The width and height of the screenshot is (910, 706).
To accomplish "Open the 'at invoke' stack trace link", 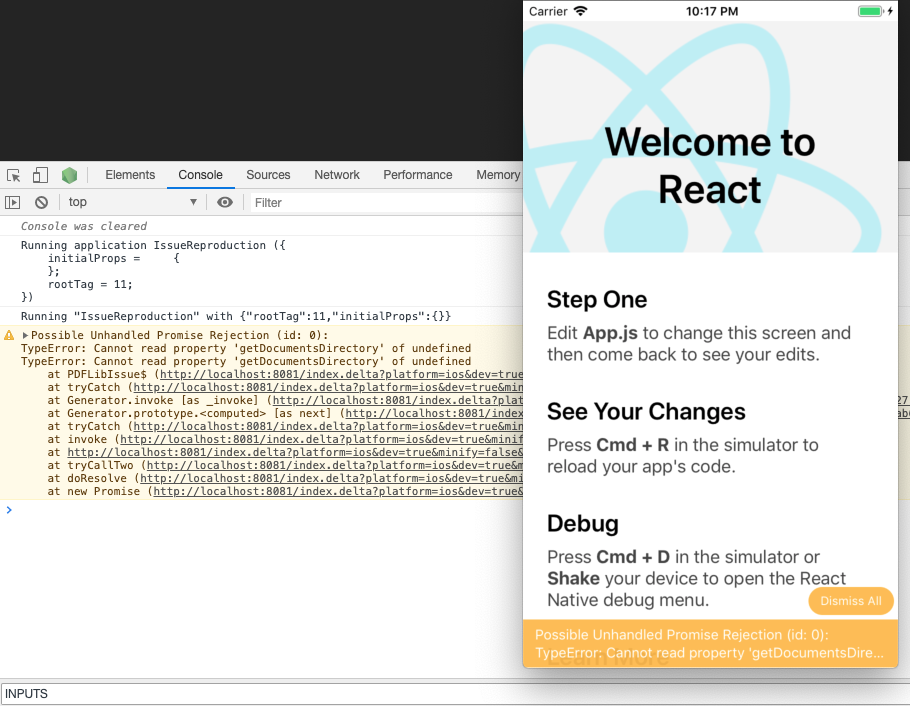I will click(321, 440).
